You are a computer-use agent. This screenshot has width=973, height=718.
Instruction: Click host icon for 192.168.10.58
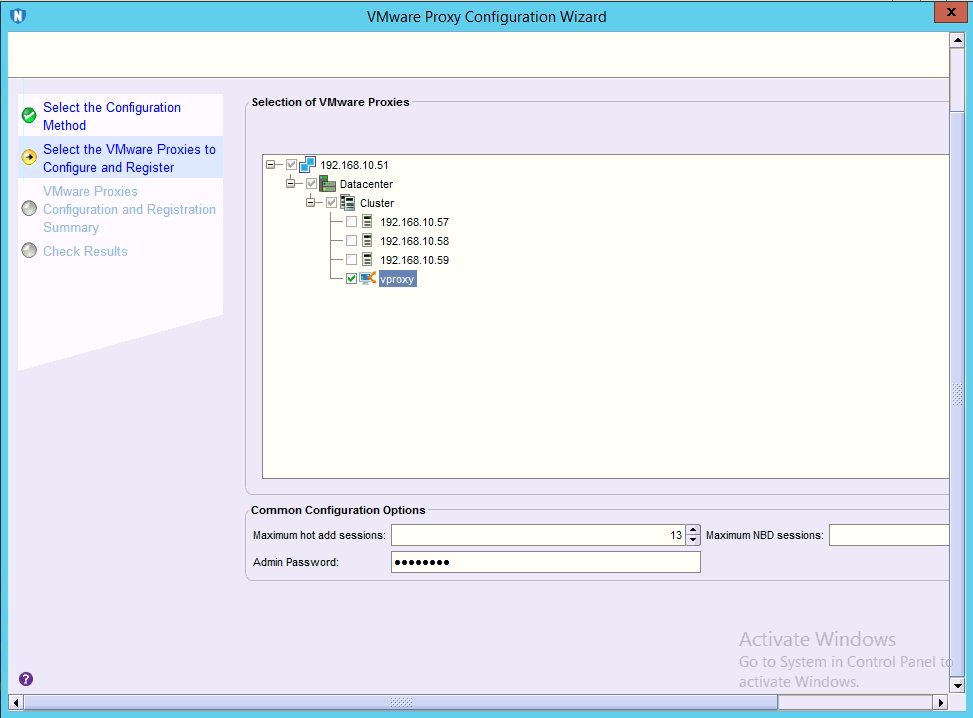[367, 241]
